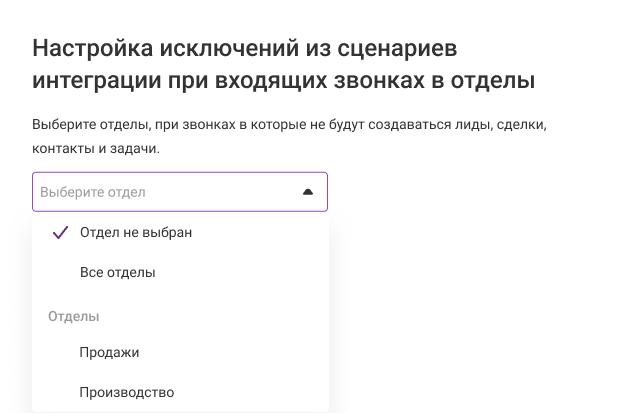Click the Выберите отдел placeholder text
624x413 pixels.
coord(93,192)
